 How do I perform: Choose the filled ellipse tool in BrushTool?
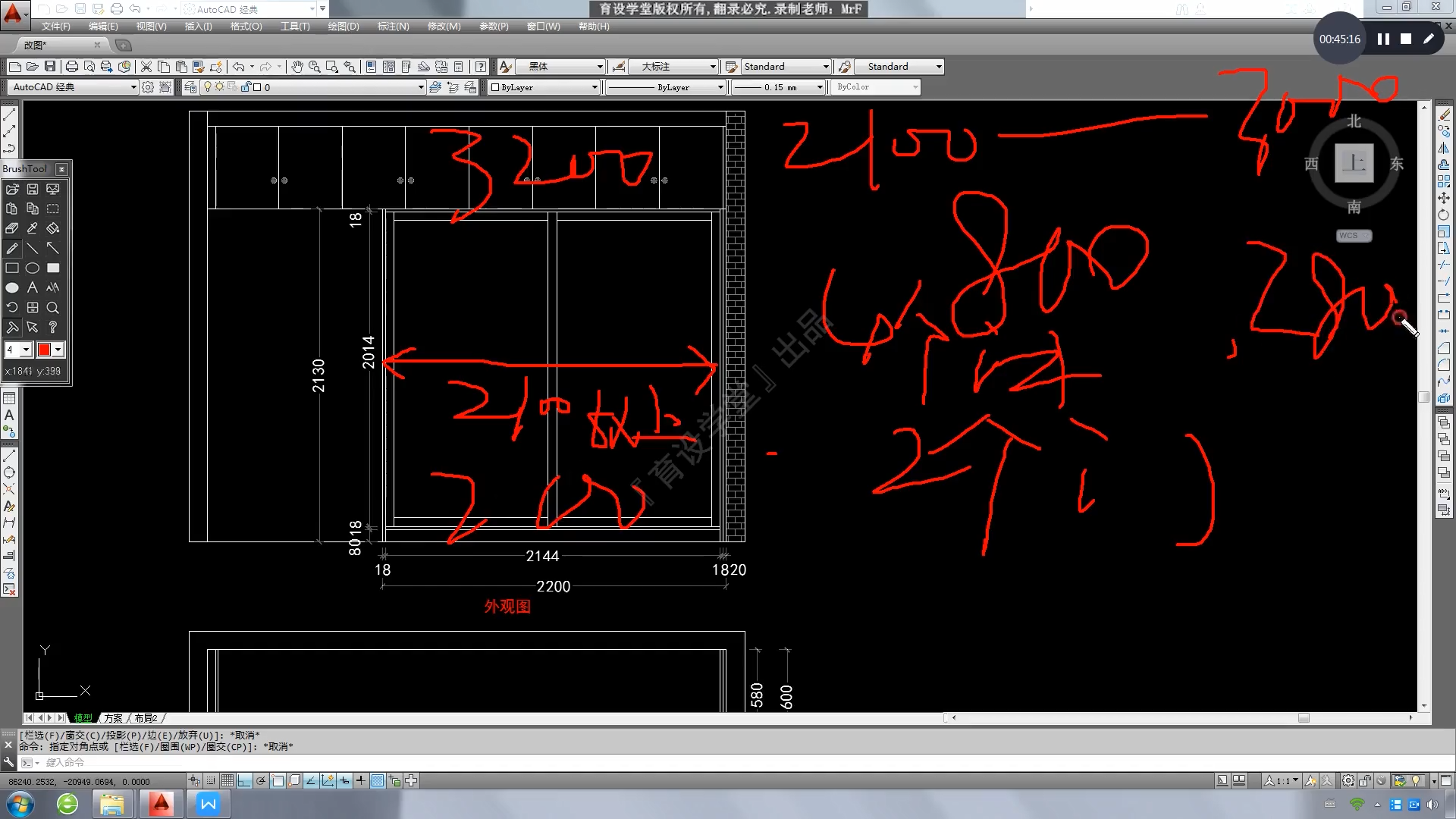(x=12, y=287)
